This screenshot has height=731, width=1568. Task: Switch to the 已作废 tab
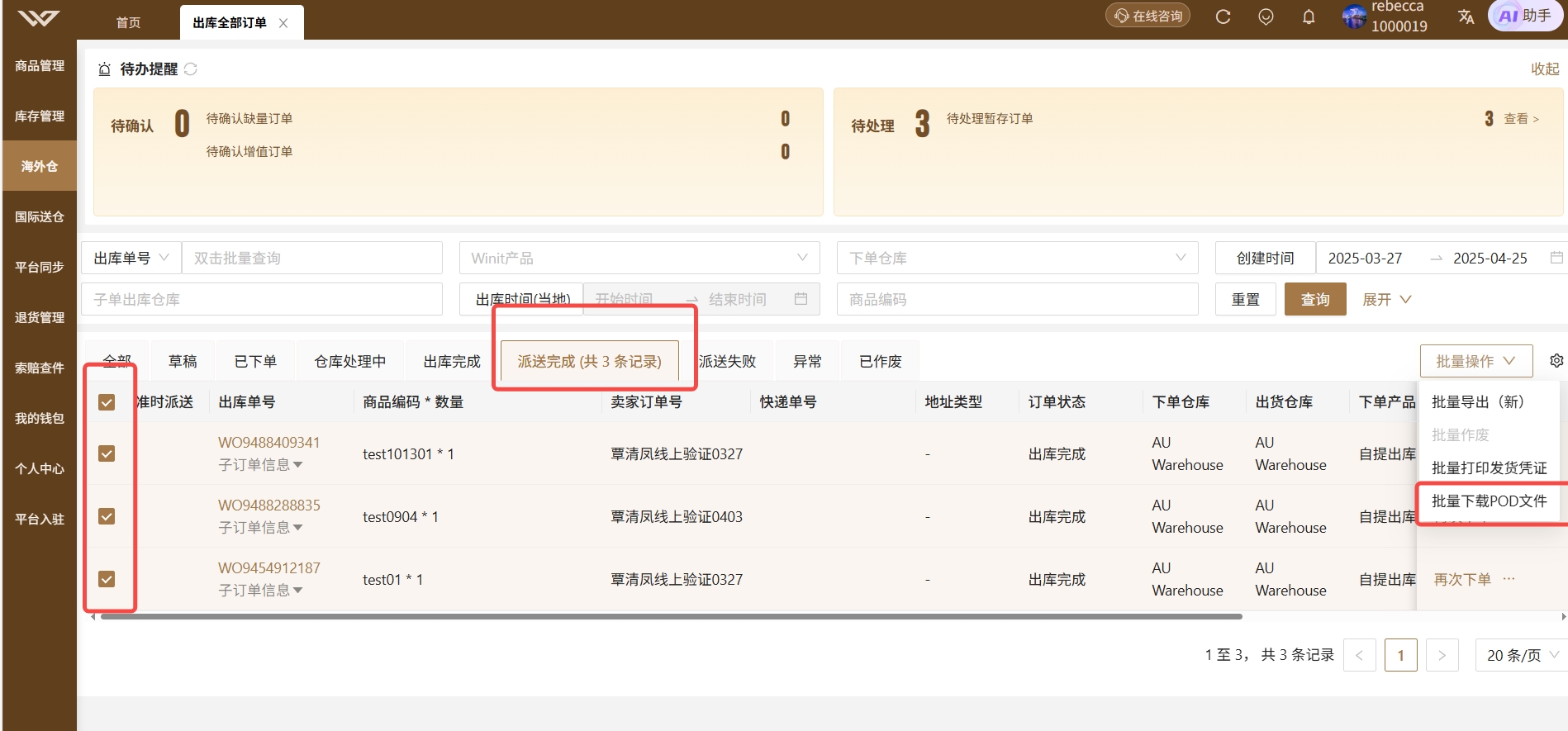coord(881,361)
